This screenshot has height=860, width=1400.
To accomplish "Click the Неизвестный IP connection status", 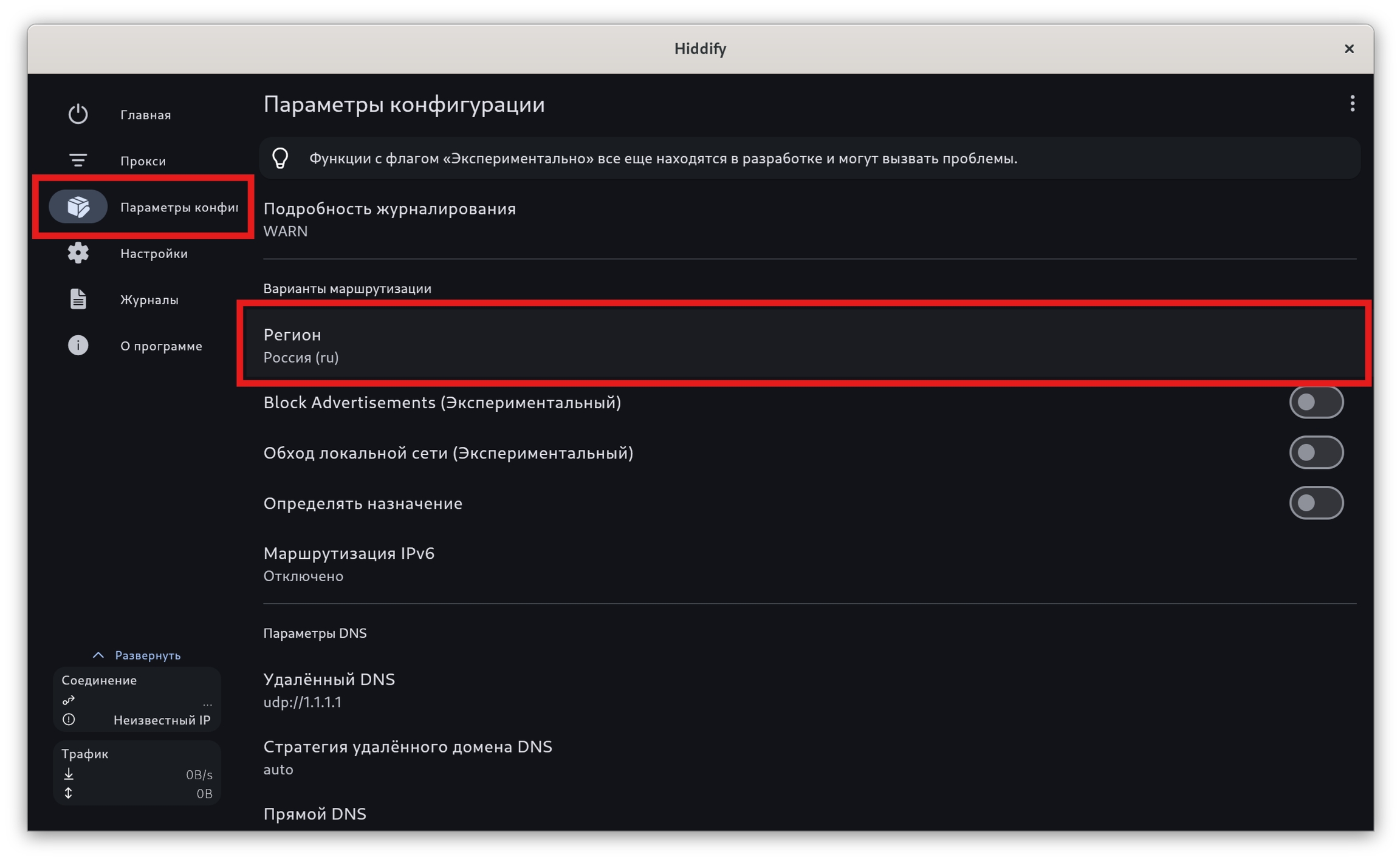I will (161, 720).
